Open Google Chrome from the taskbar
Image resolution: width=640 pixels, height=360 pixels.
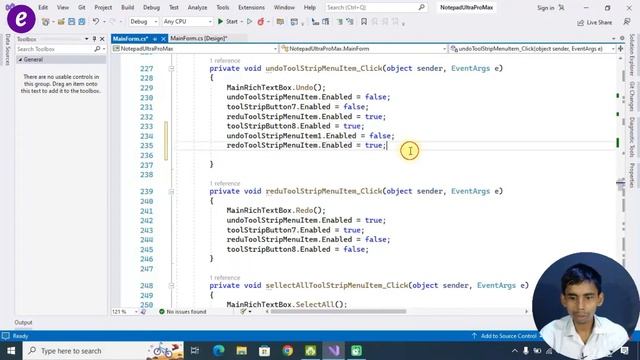click(x=287, y=351)
